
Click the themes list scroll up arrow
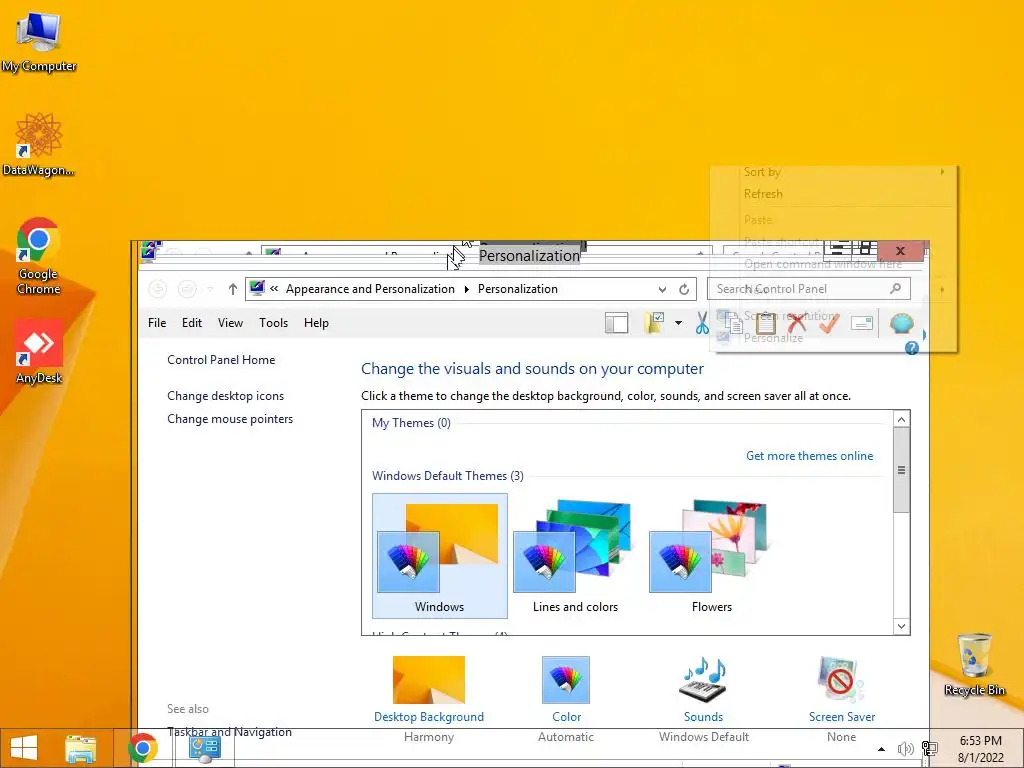901,419
